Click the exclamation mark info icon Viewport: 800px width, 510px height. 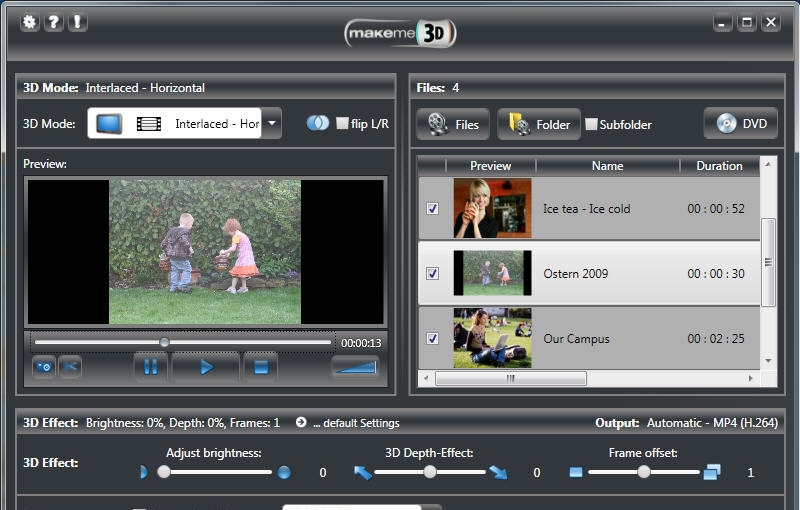(77, 22)
